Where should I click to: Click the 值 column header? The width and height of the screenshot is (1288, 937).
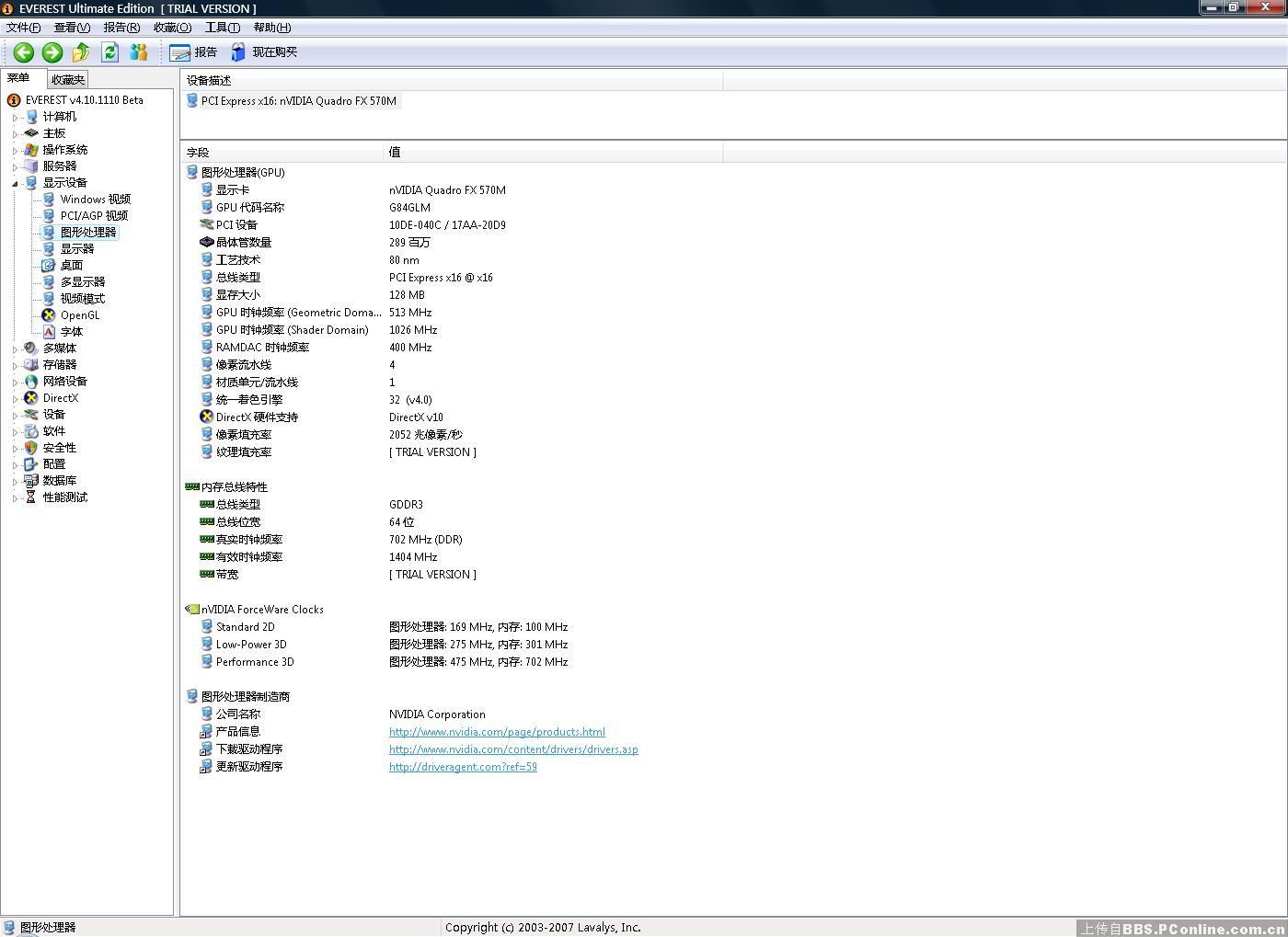point(553,153)
